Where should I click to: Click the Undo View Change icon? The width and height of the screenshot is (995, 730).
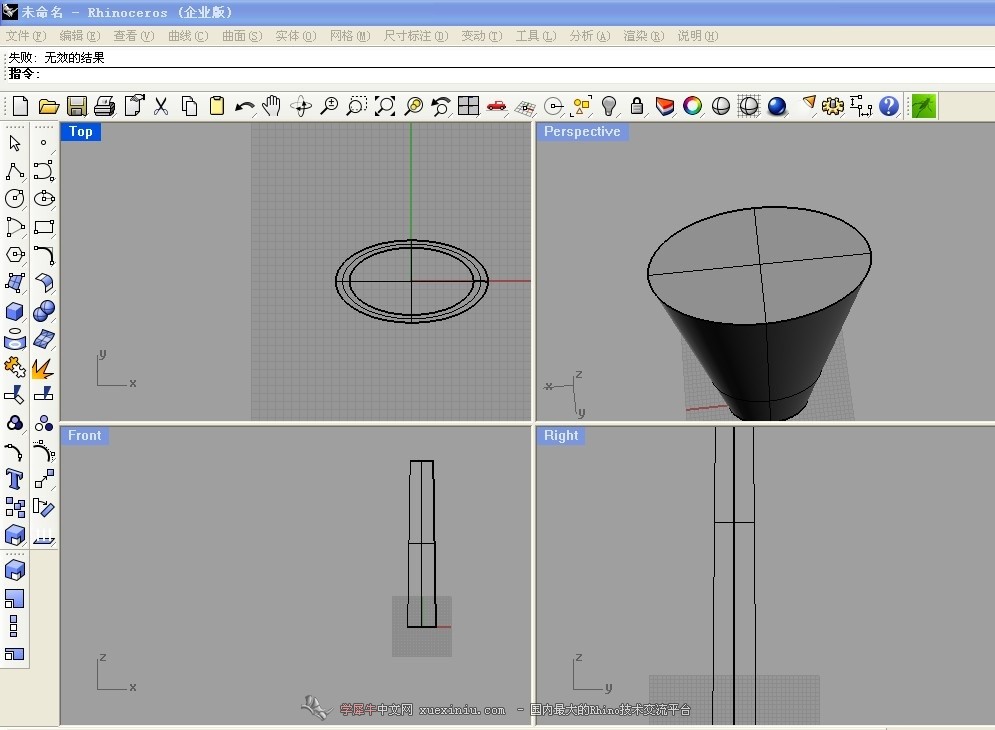click(440, 106)
